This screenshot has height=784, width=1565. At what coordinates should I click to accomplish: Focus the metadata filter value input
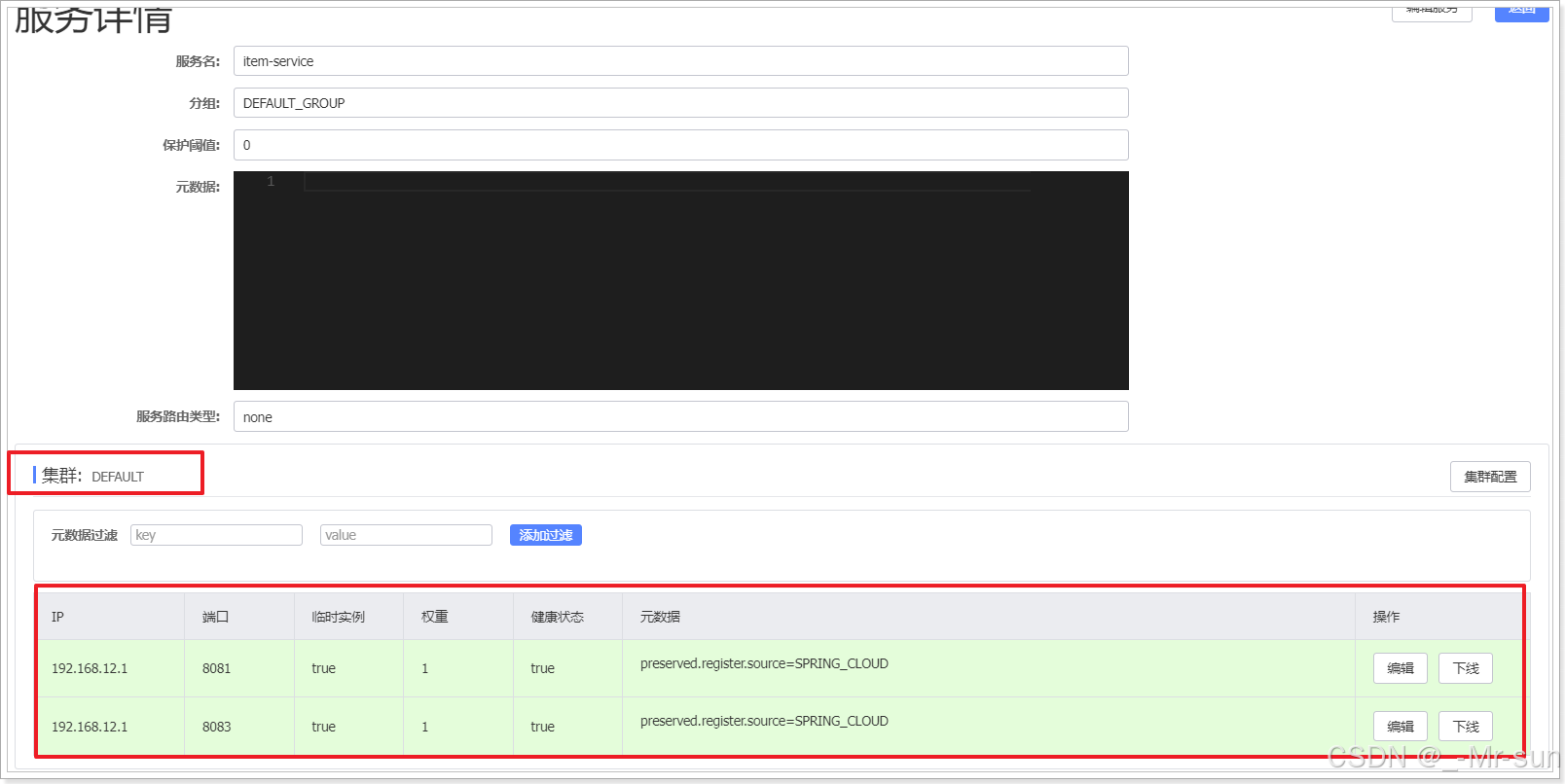tap(406, 535)
